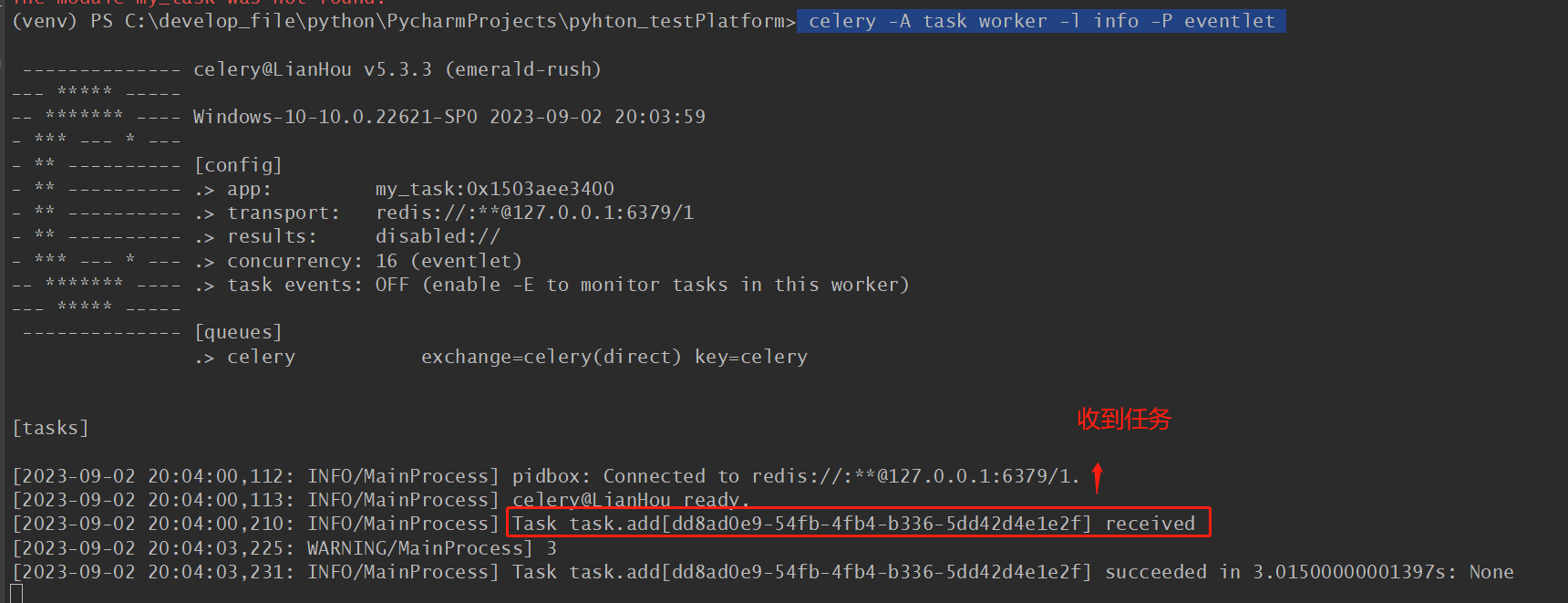Click the task succeeded log line

click(x=1012, y=572)
